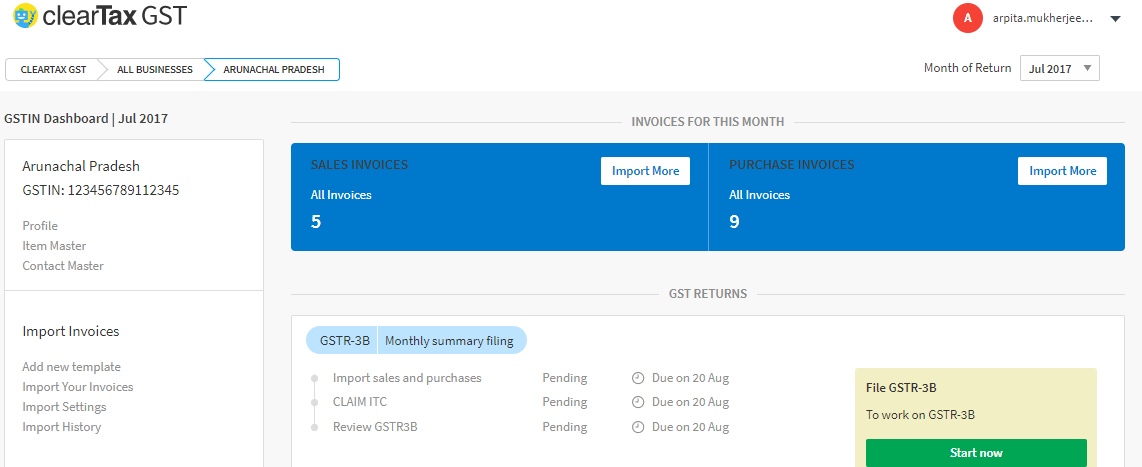Viewport: 1142px width, 467px height.
Task: Navigate to ALL BUSINESSES breadcrumb
Action: pyautogui.click(x=154, y=70)
